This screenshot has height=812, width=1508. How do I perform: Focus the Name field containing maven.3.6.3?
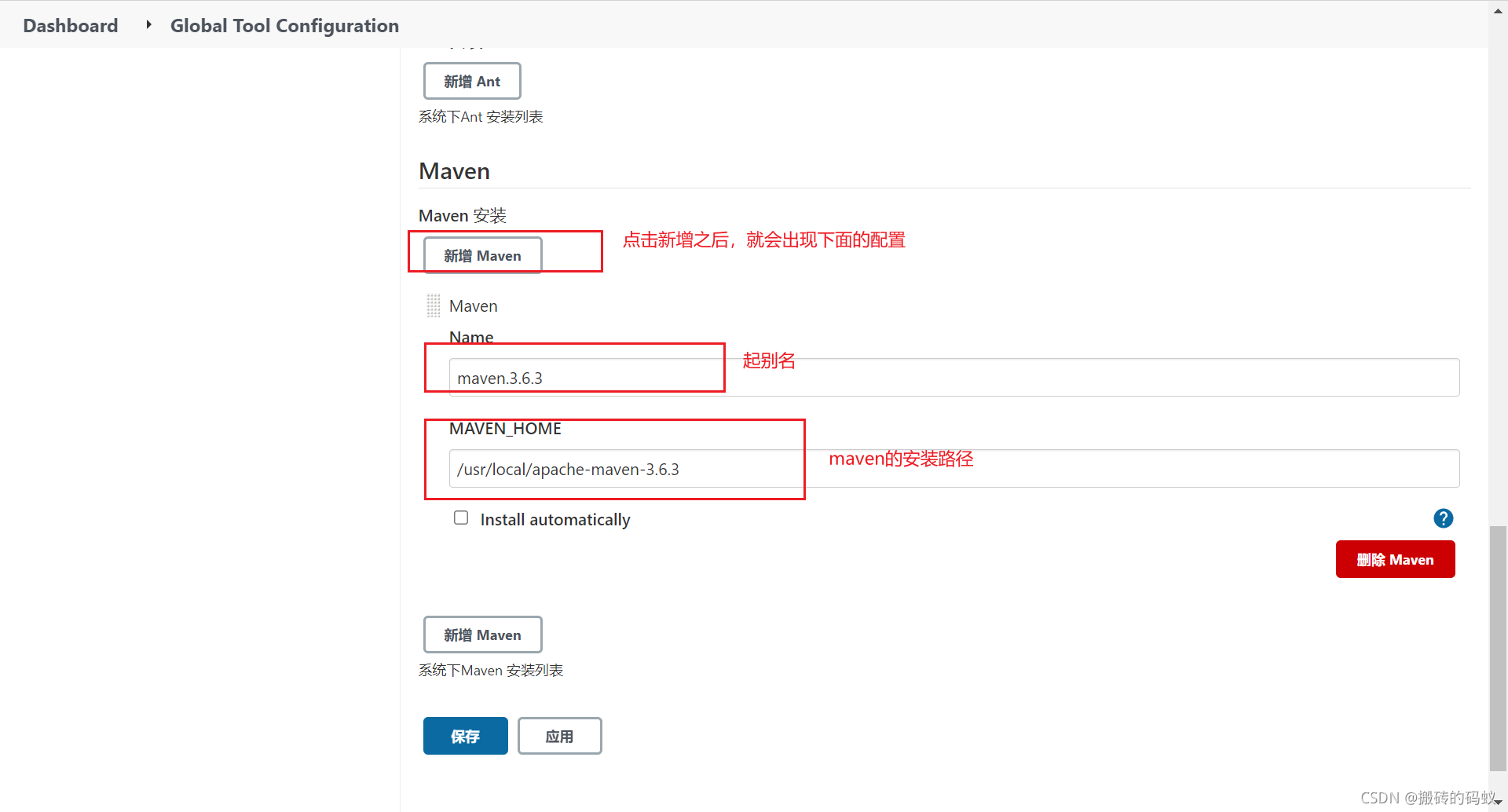(x=954, y=378)
